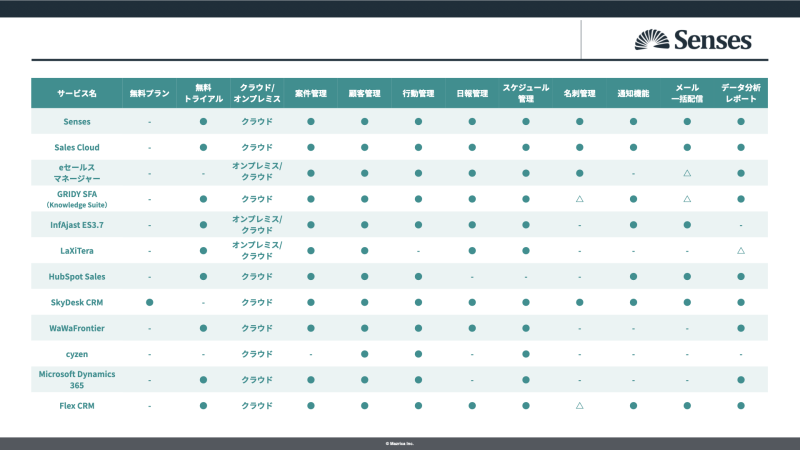
Task: Select the Senses service name cell
Action: coord(77,121)
